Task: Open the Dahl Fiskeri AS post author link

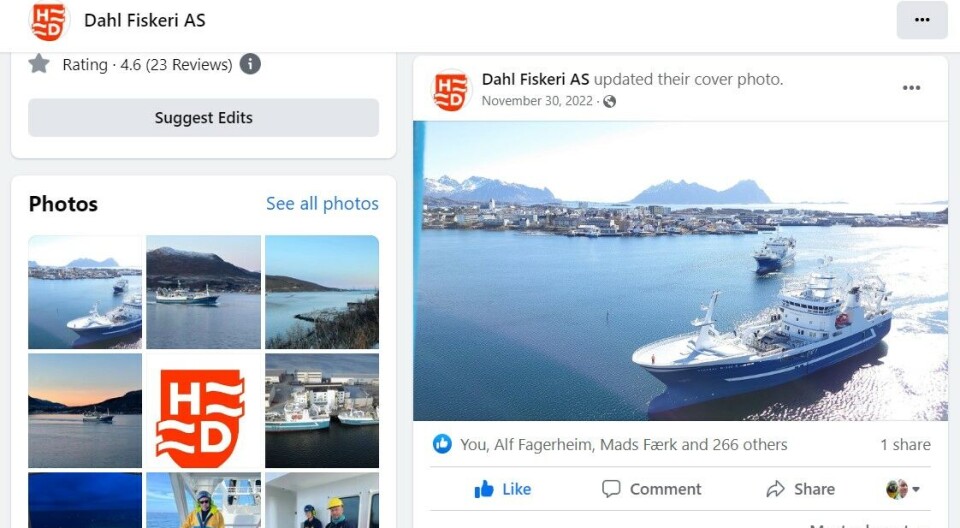Action: coord(535,79)
